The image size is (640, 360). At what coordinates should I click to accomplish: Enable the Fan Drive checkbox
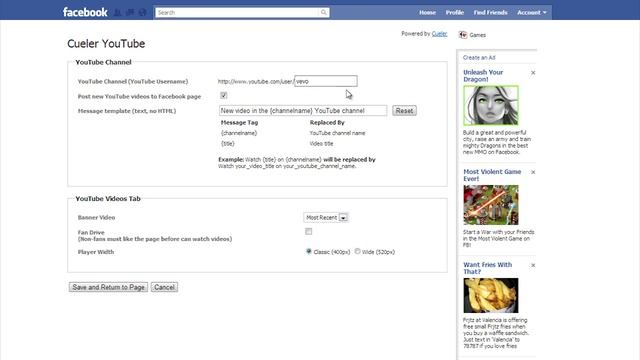(x=308, y=231)
